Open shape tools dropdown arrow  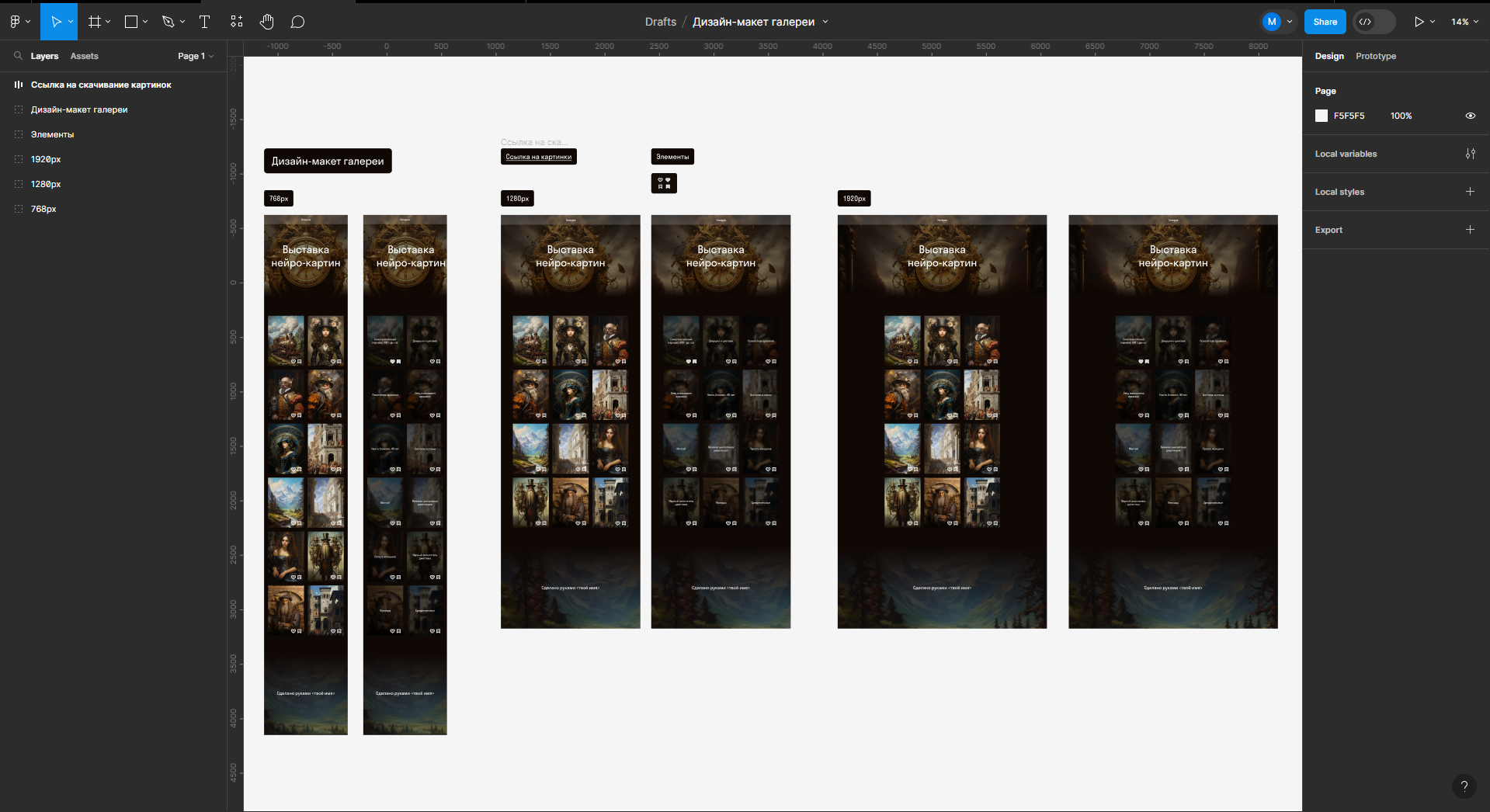(x=145, y=22)
